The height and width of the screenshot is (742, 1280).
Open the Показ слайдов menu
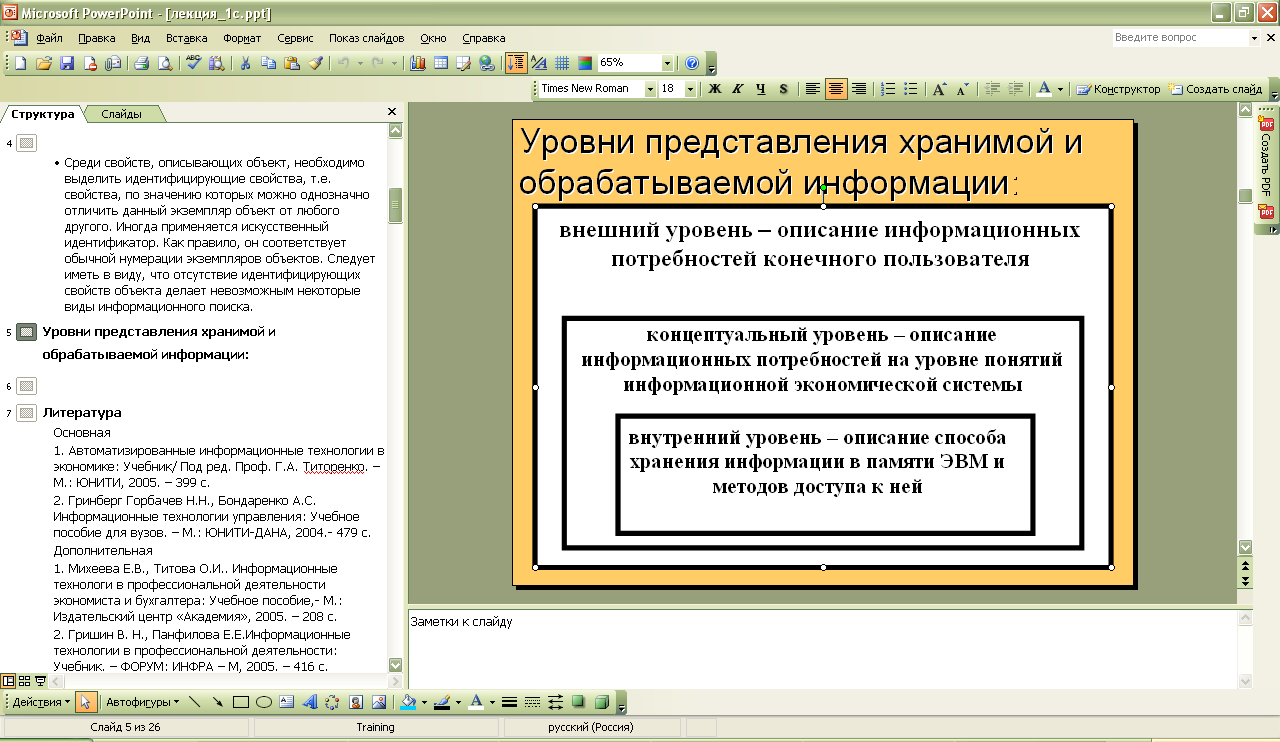[x=367, y=38]
